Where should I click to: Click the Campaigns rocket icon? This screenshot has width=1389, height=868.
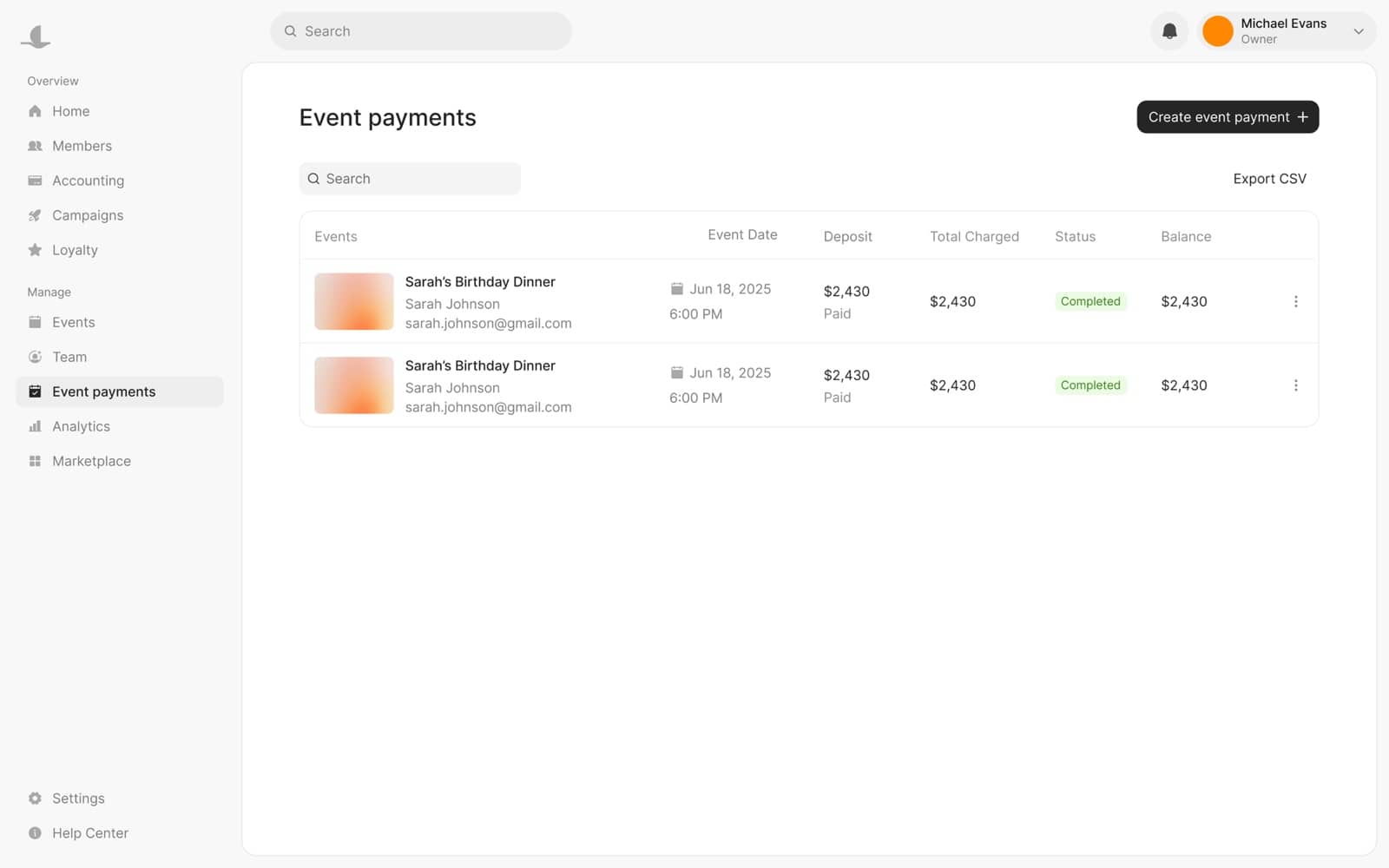coord(35,215)
